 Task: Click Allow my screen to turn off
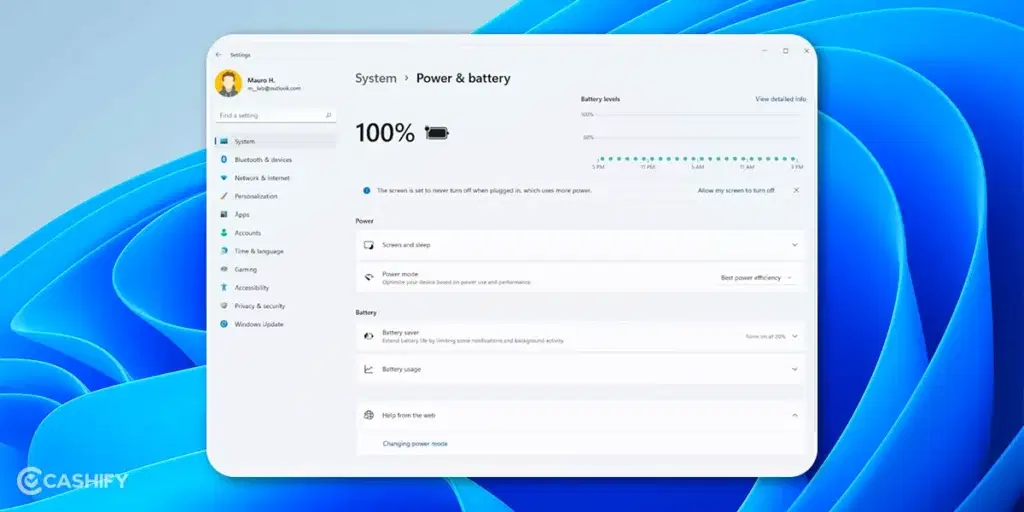pos(736,191)
